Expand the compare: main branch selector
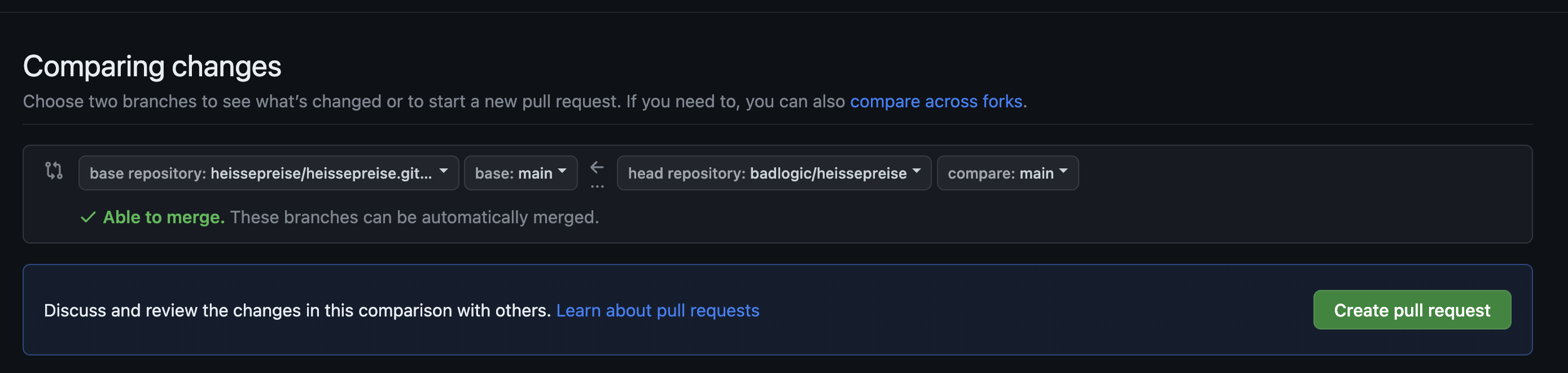 click(1008, 173)
